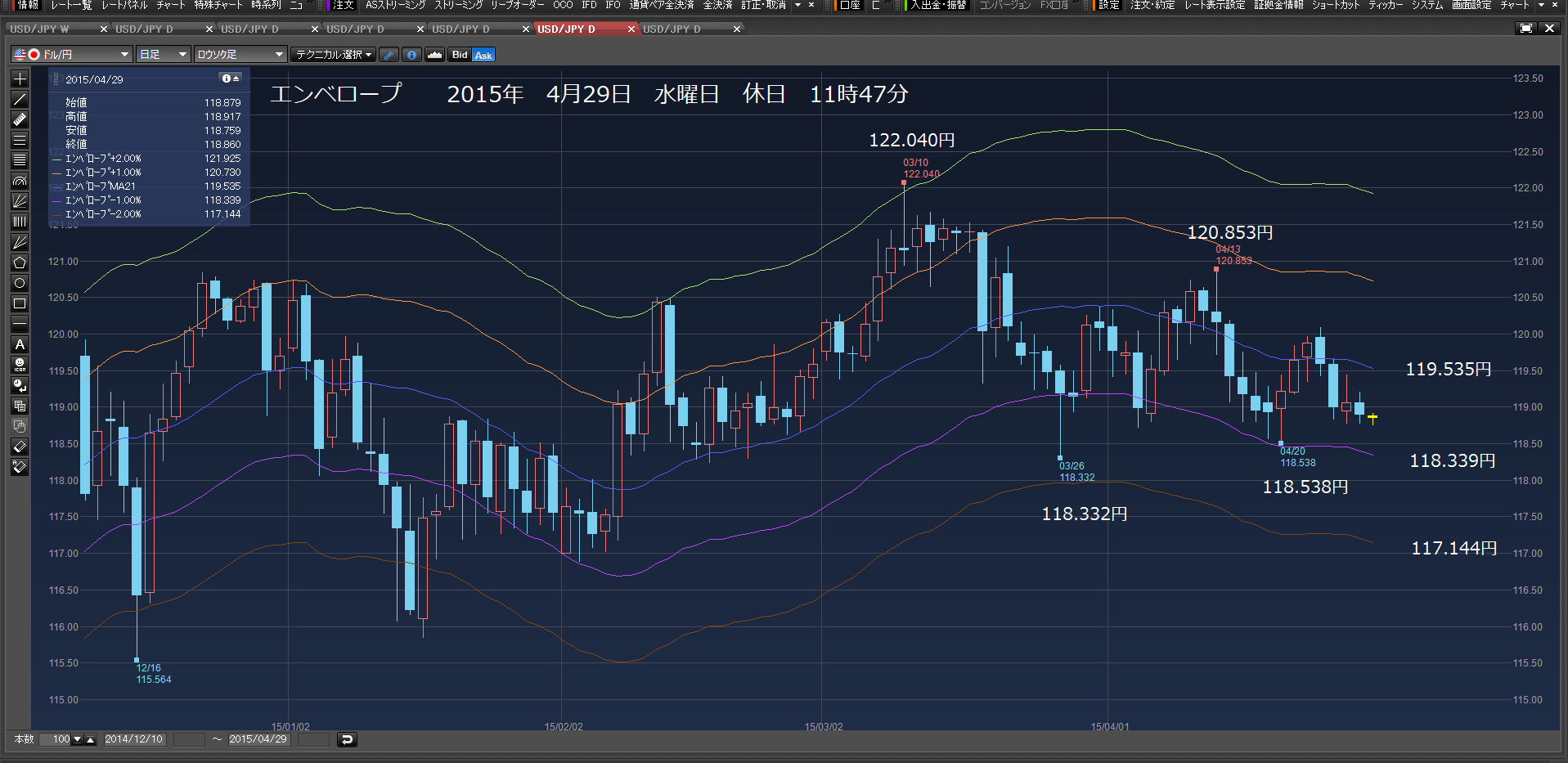1568x763 pixels.
Task: Open the 特殊チャート menu item
Action: tap(218, 5)
